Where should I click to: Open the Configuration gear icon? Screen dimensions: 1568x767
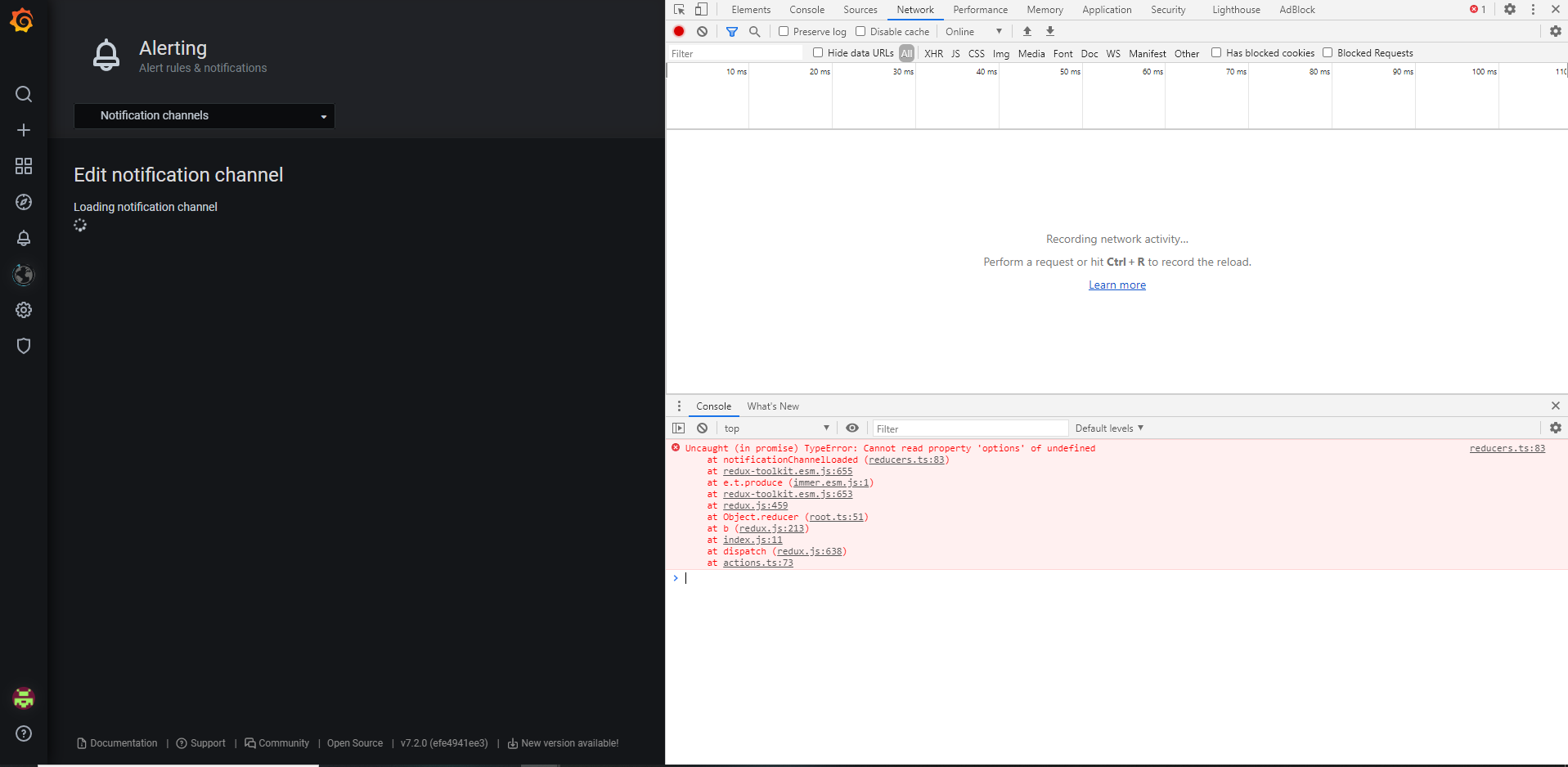point(23,310)
